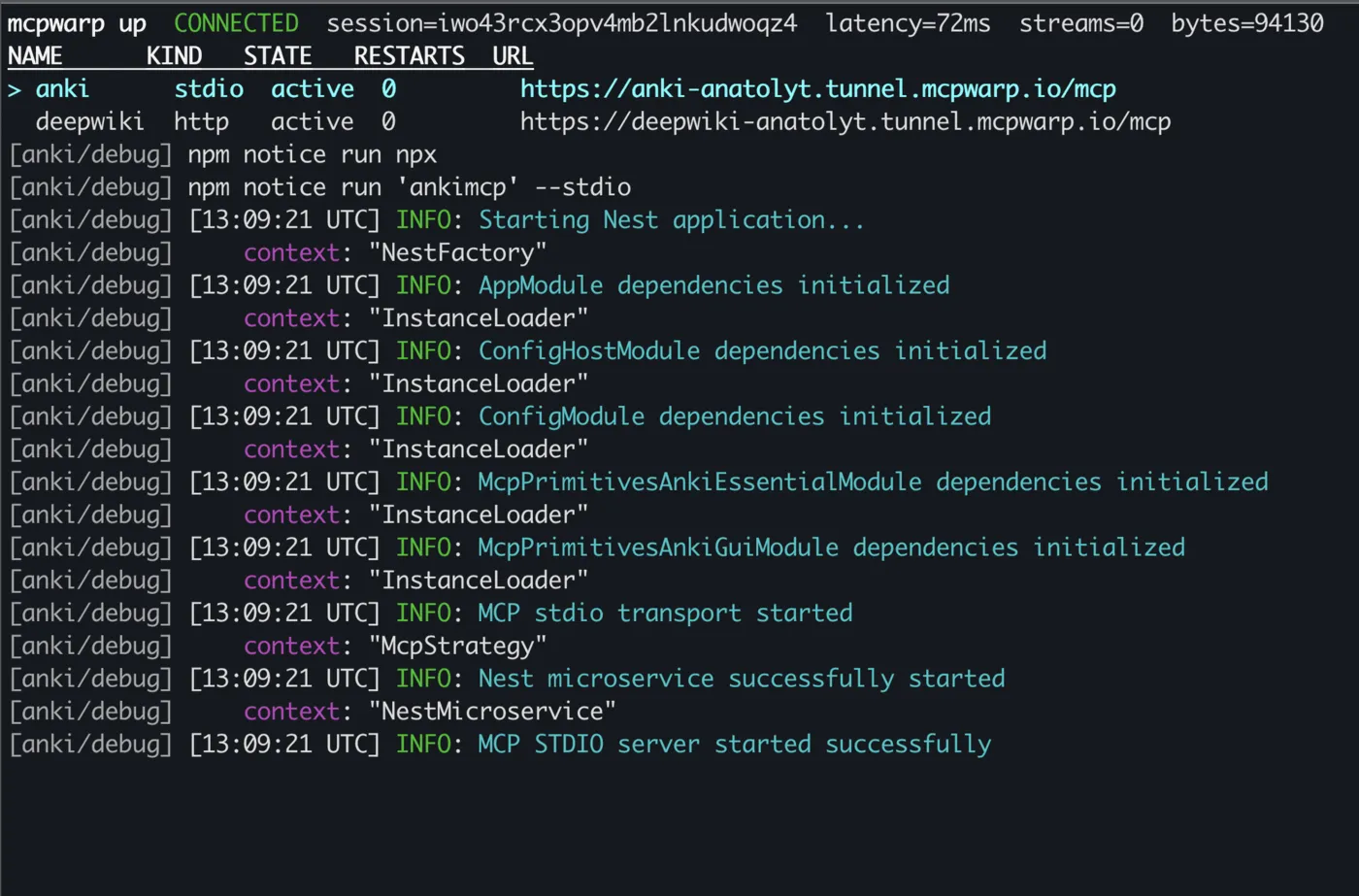Click 'McpPrimitivesAnkiEssentialModule dependencies initialized' message
This screenshot has height=896, width=1359.
click(874, 482)
